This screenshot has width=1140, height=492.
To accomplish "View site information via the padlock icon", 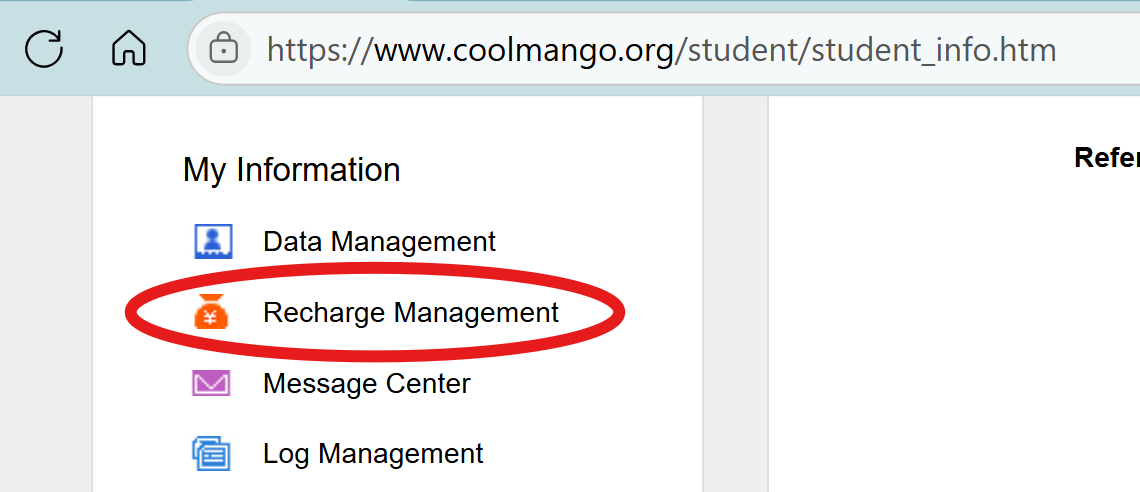I will (224, 50).
